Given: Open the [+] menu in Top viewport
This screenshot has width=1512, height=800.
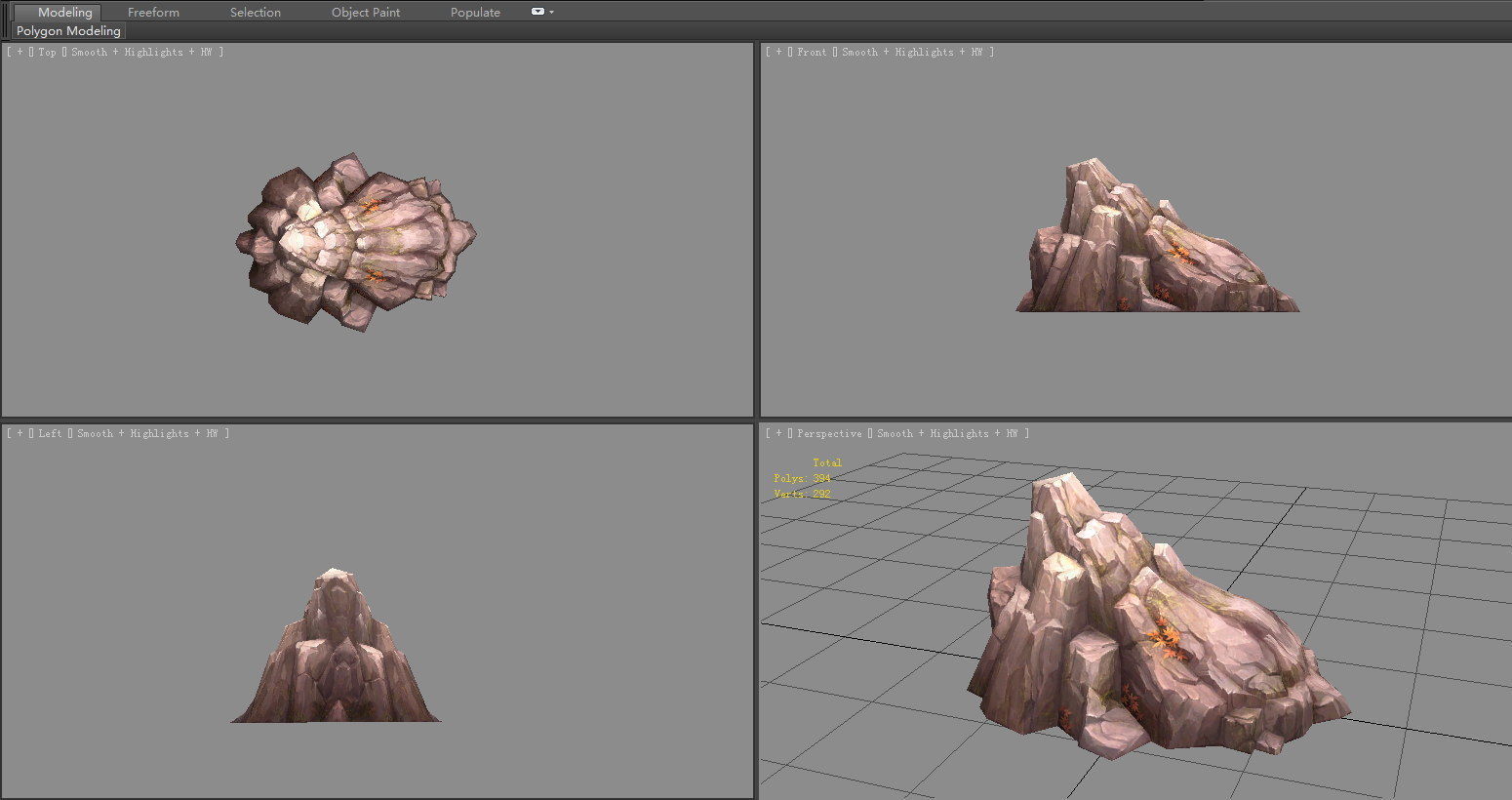Looking at the screenshot, I should pyautogui.click(x=20, y=52).
